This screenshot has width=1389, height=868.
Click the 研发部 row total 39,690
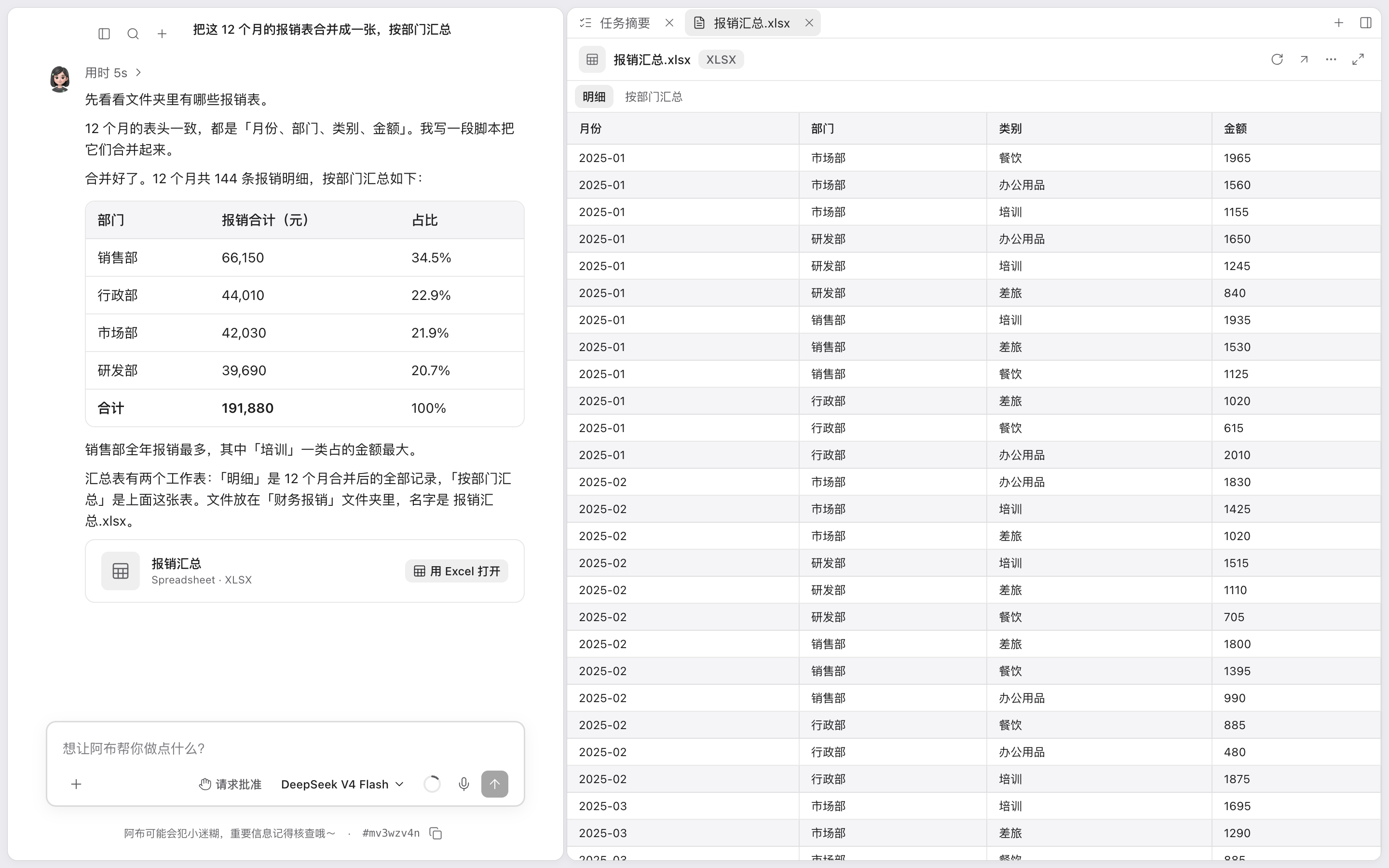point(244,371)
